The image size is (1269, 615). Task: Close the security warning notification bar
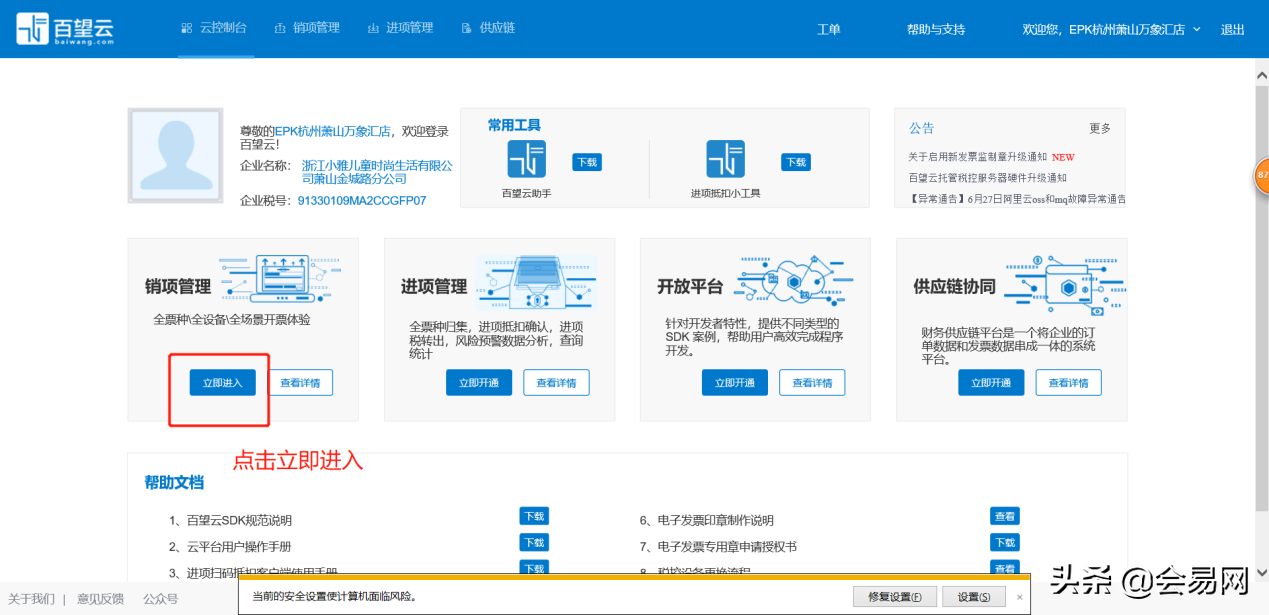(x=1019, y=597)
